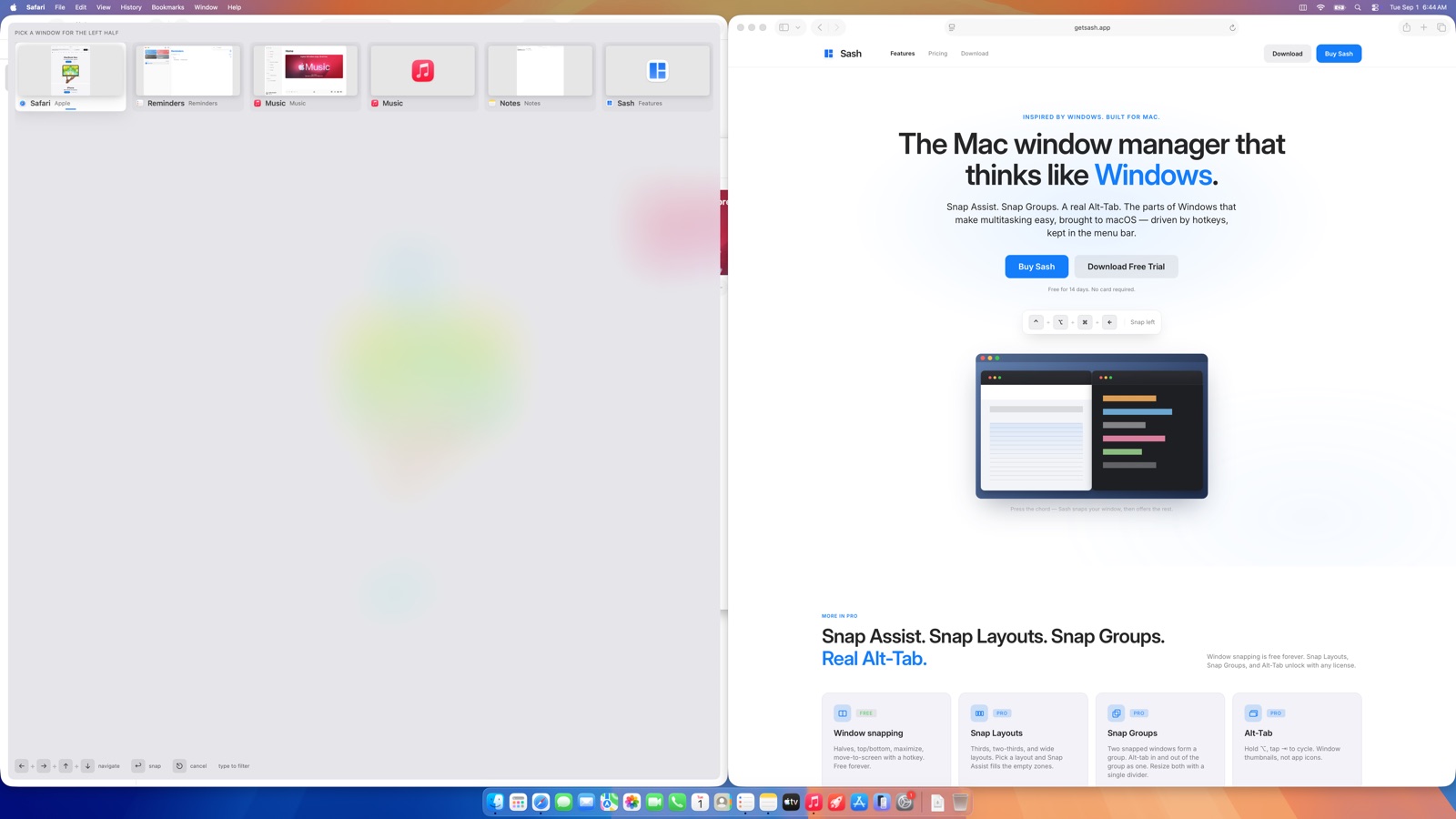Open the Share button in Safari toolbar
This screenshot has height=819, width=1456.
coord(1406,27)
